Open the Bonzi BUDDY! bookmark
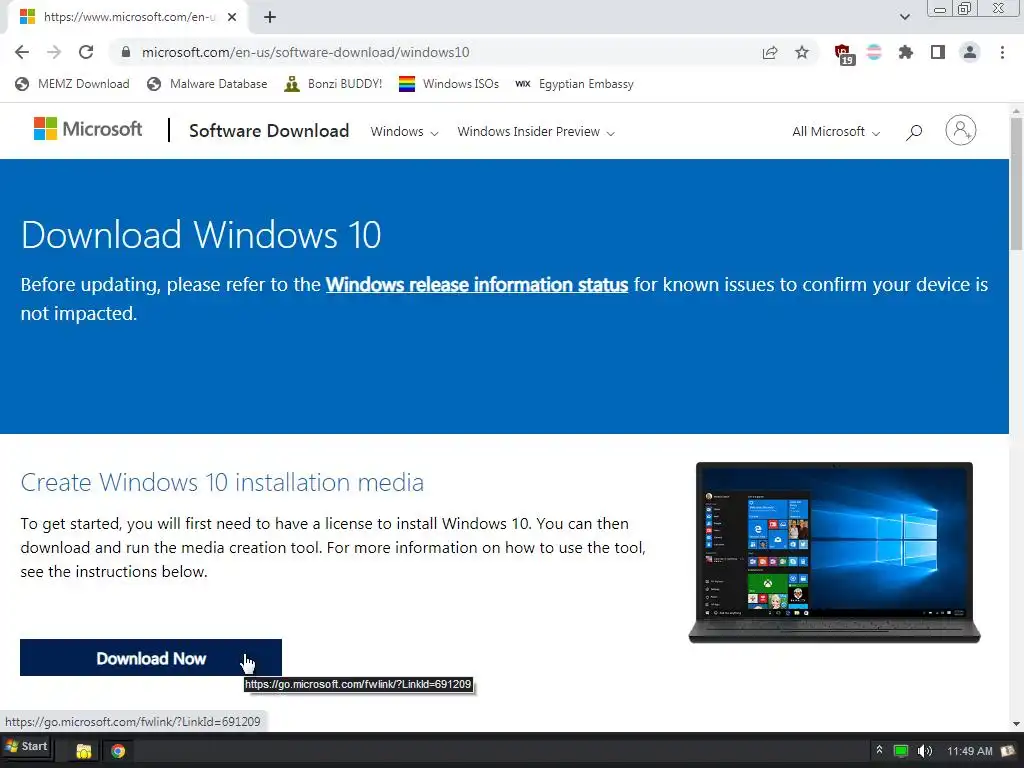 [x=333, y=84]
